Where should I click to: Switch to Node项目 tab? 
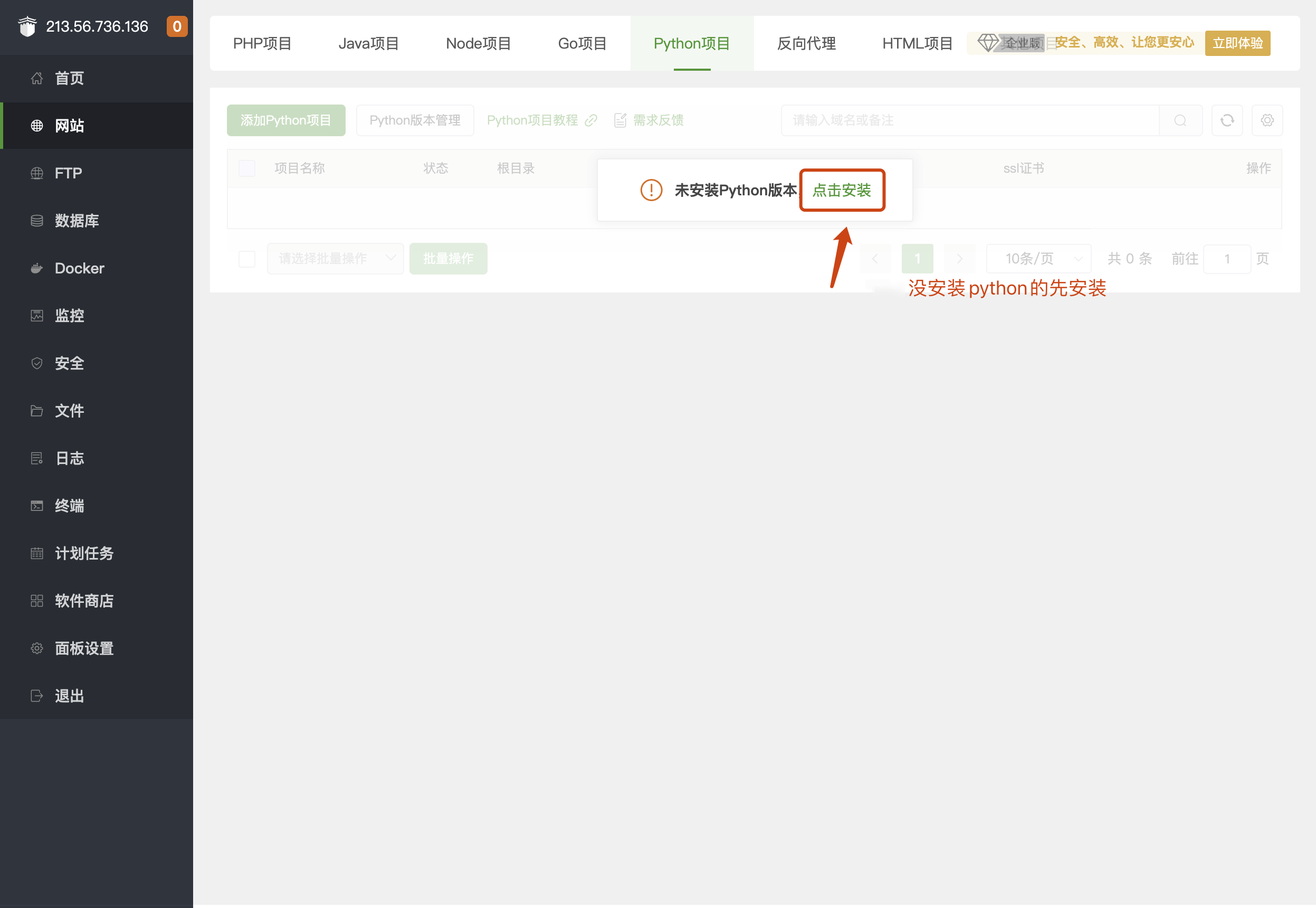click(x=478, y=43)
